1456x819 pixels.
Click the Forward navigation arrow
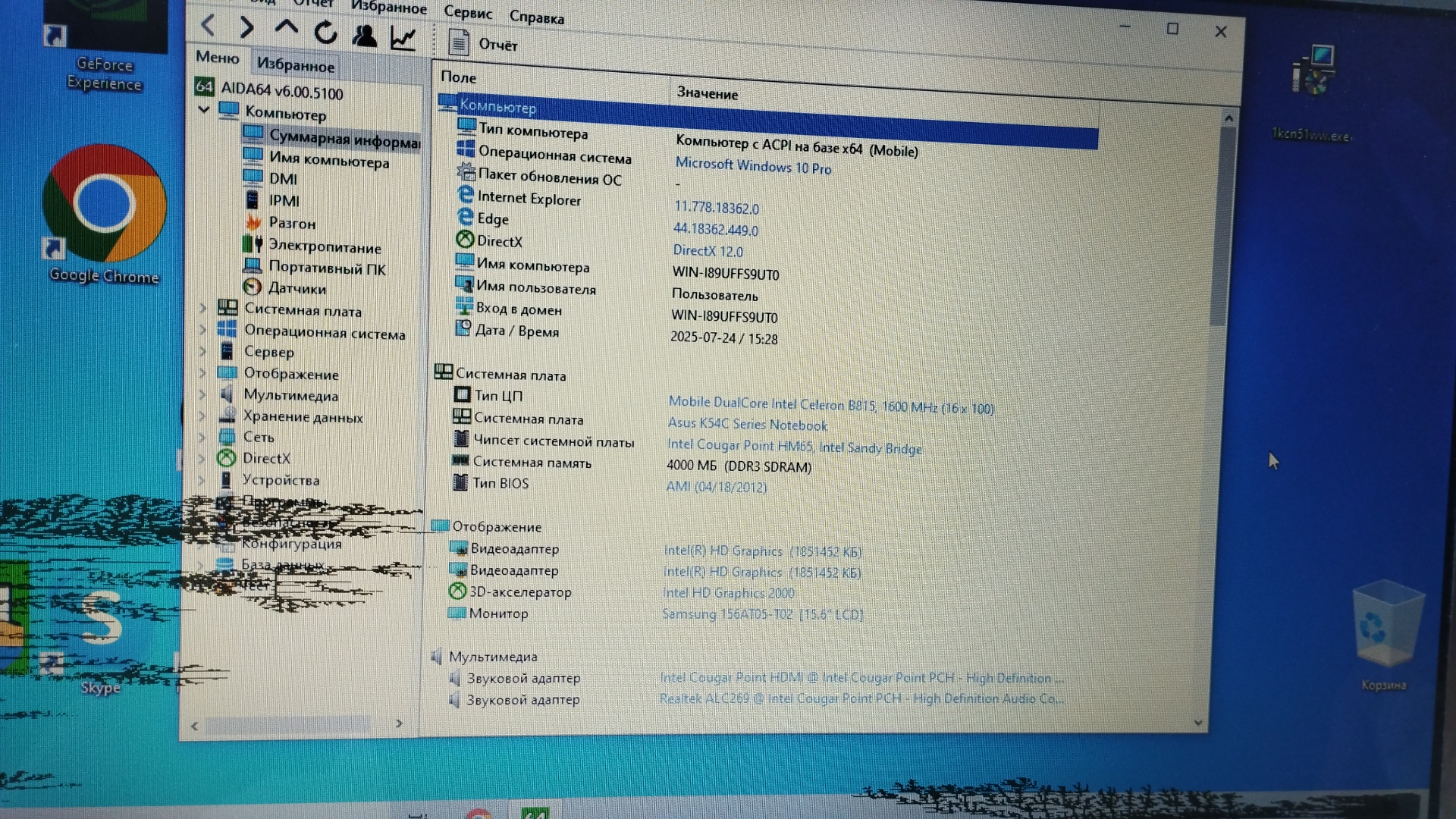coord(246,27)
